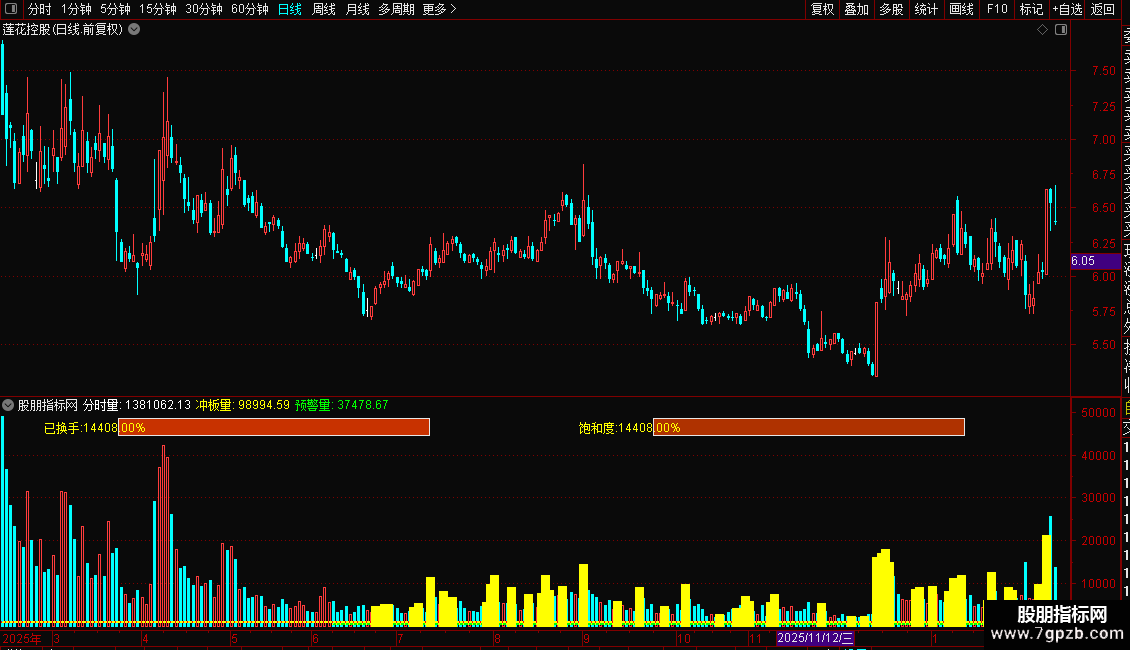Switch to 周线 weekly chart

324,9
